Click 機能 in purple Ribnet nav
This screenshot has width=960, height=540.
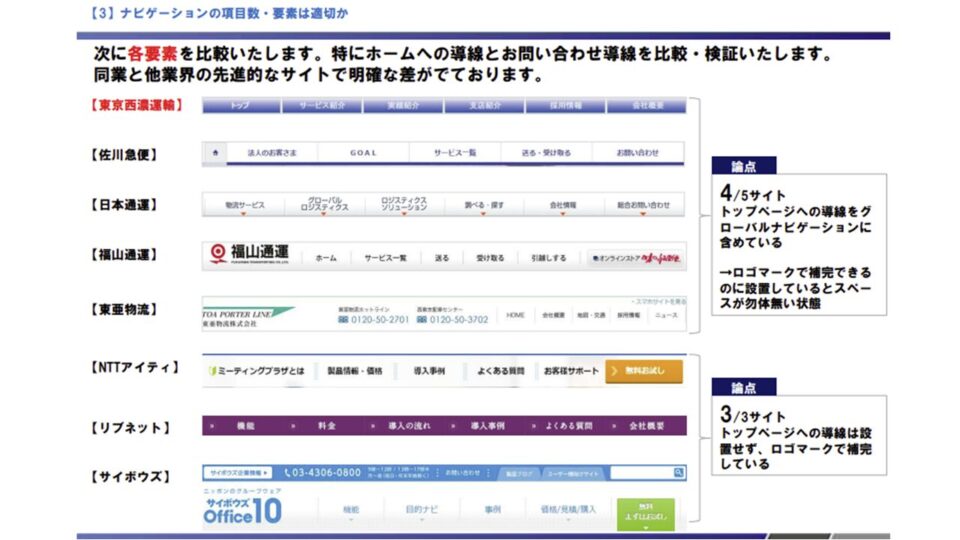[246, 426]
